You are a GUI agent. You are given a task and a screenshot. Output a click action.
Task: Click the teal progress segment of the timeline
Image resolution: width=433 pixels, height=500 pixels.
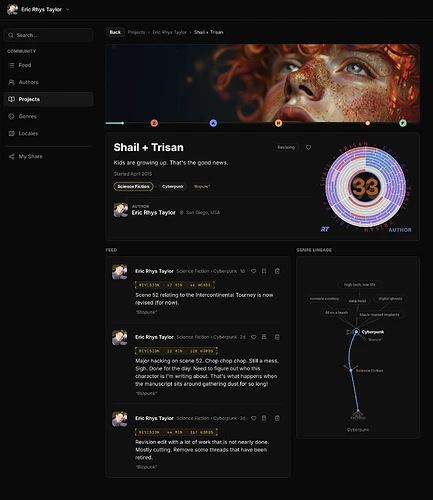(x=115, y=123)
